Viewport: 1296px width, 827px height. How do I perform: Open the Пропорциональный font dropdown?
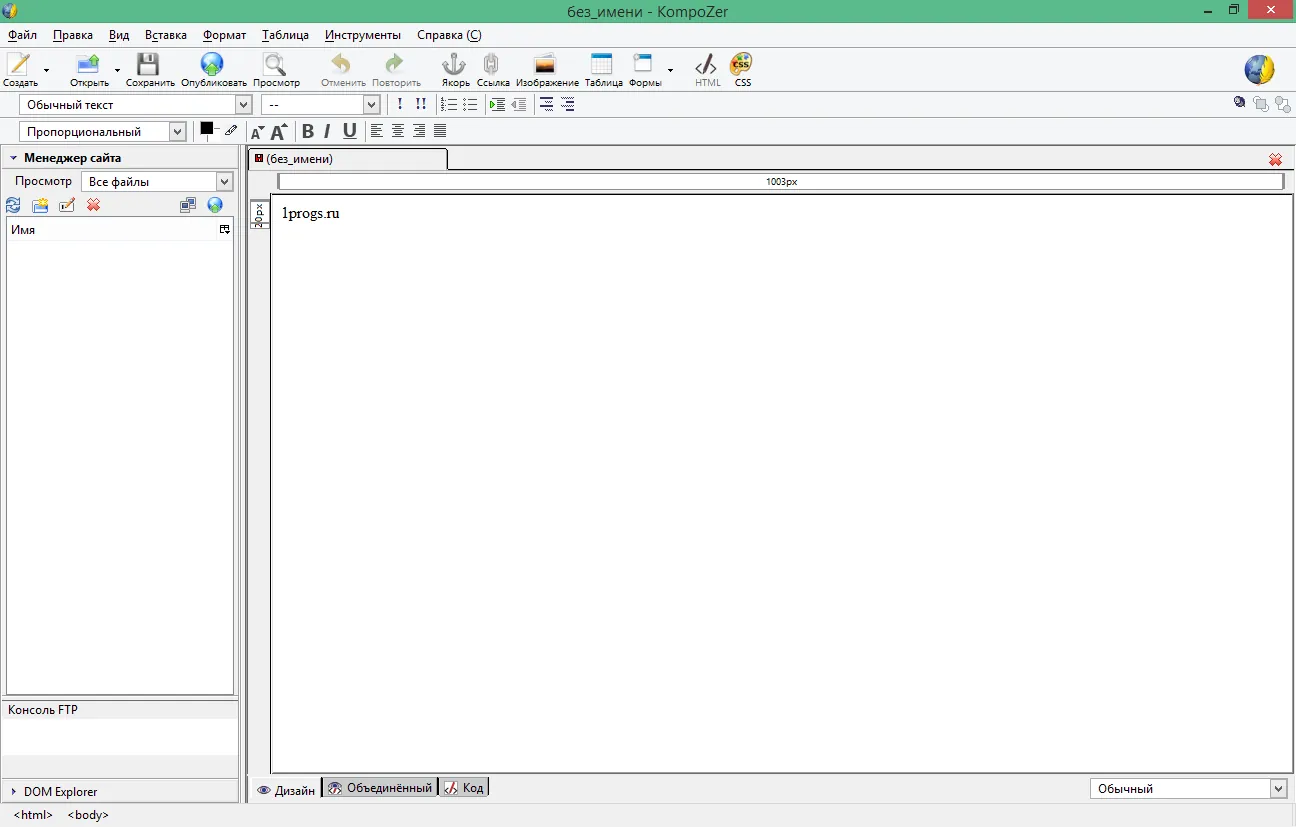(x=103, y=131)
